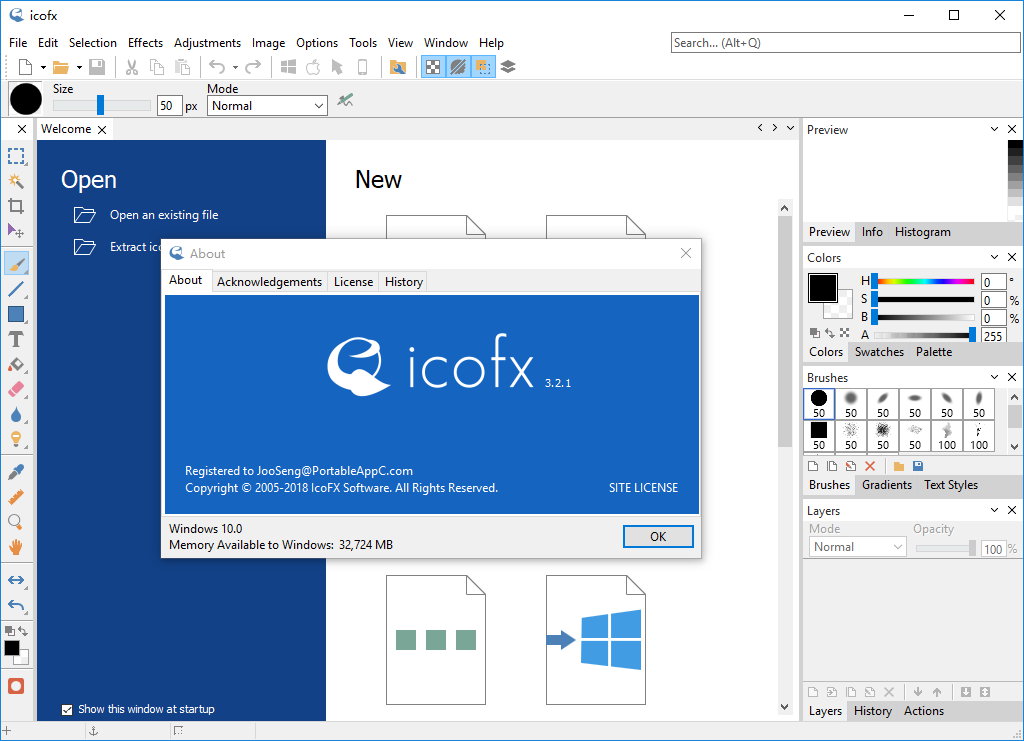The width and height of the screenshot is (1024, 741).
Task: Click the Search field
Action: [845, 43]
